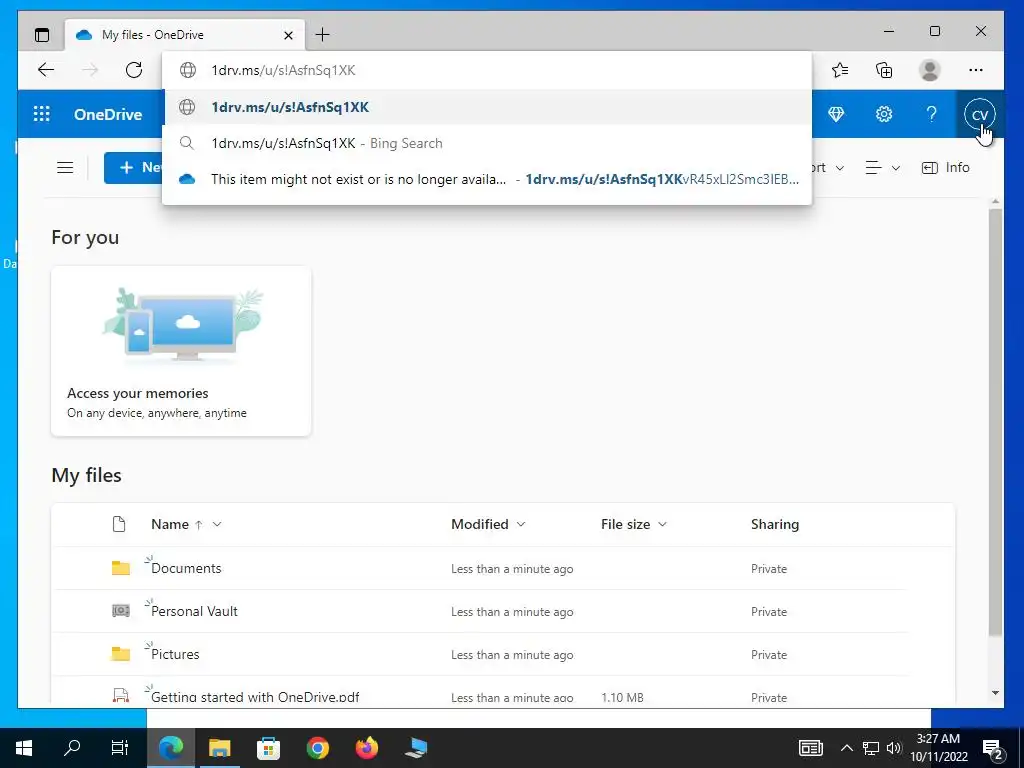Viewport: 1024px width, 768px height.
Task: Open the notification center icon
Action: coord(992,748)
